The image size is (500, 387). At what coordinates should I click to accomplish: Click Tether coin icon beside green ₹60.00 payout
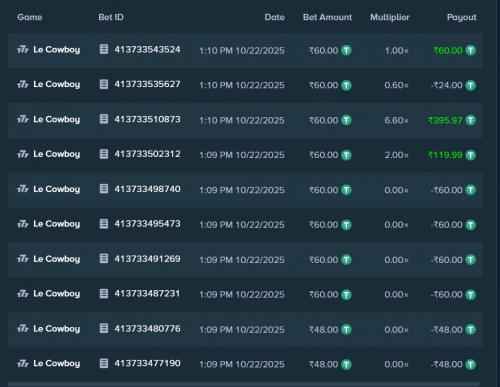470,50
